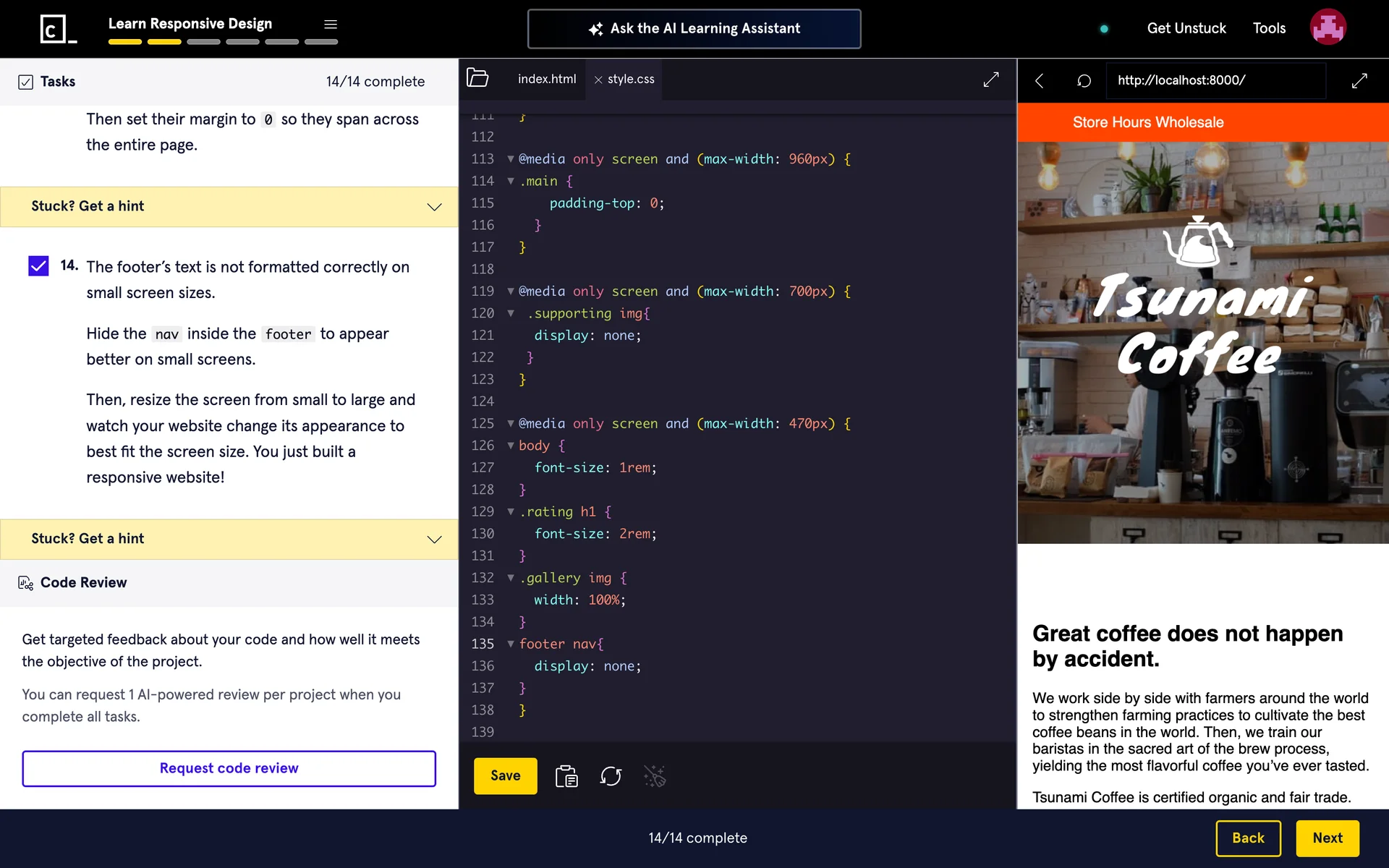The image size is (1389, 868).
Task: Expand the code editor to fullscreen
Action: 991,80
